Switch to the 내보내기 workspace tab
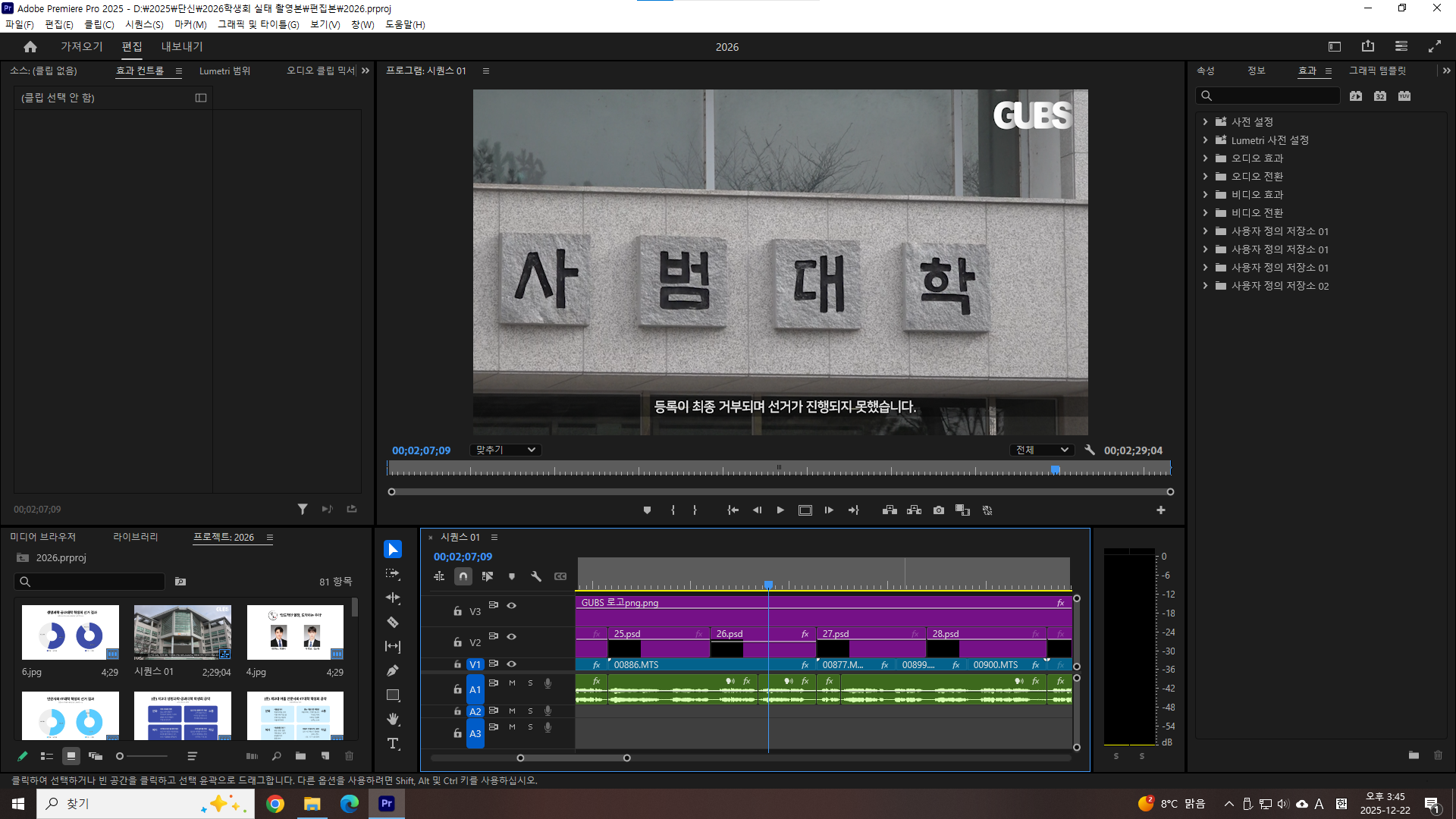Screen dimensions: 1456x819 tap(182, 47)
